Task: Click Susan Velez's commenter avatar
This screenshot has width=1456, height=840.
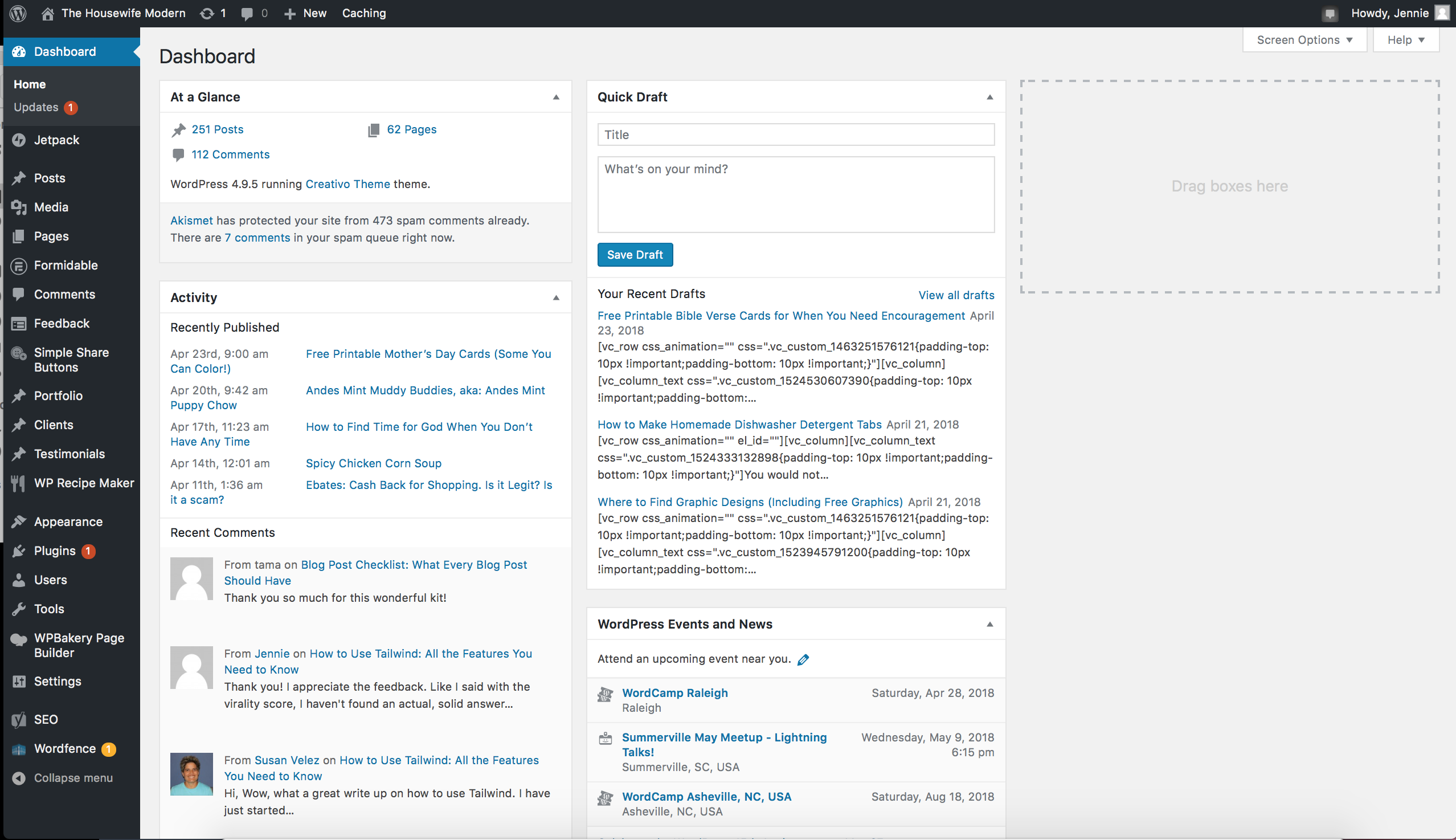Action: [191, 774]
